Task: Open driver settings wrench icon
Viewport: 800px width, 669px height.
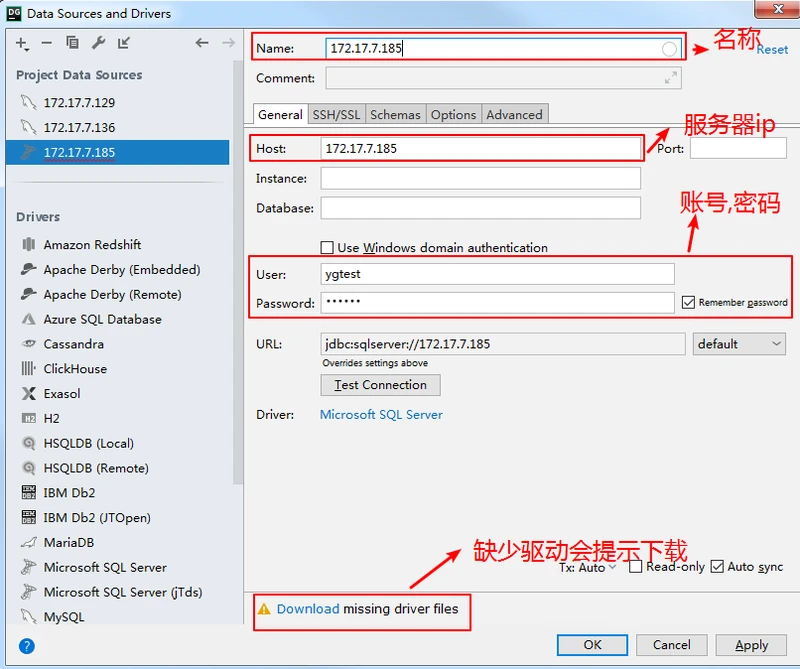Action: [98, 43]
